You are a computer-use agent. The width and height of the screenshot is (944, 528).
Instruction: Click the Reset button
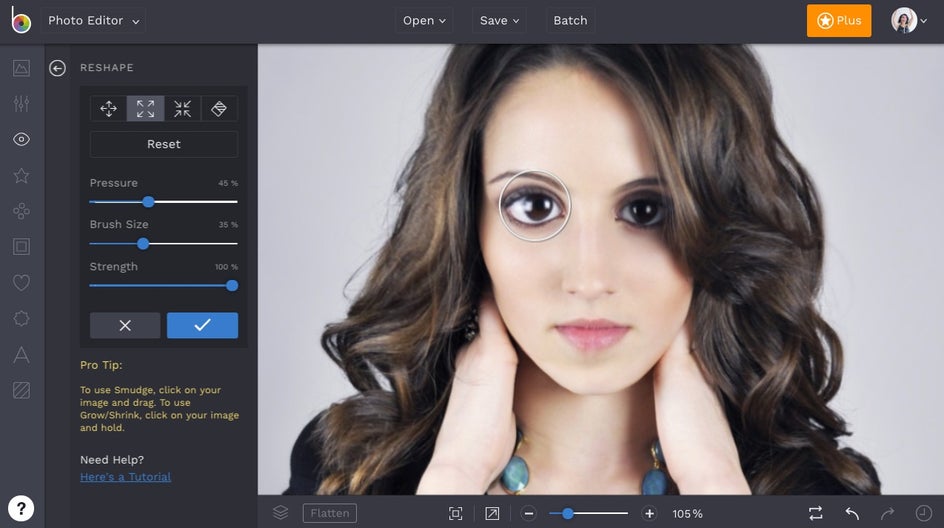(x=164, y=144)
